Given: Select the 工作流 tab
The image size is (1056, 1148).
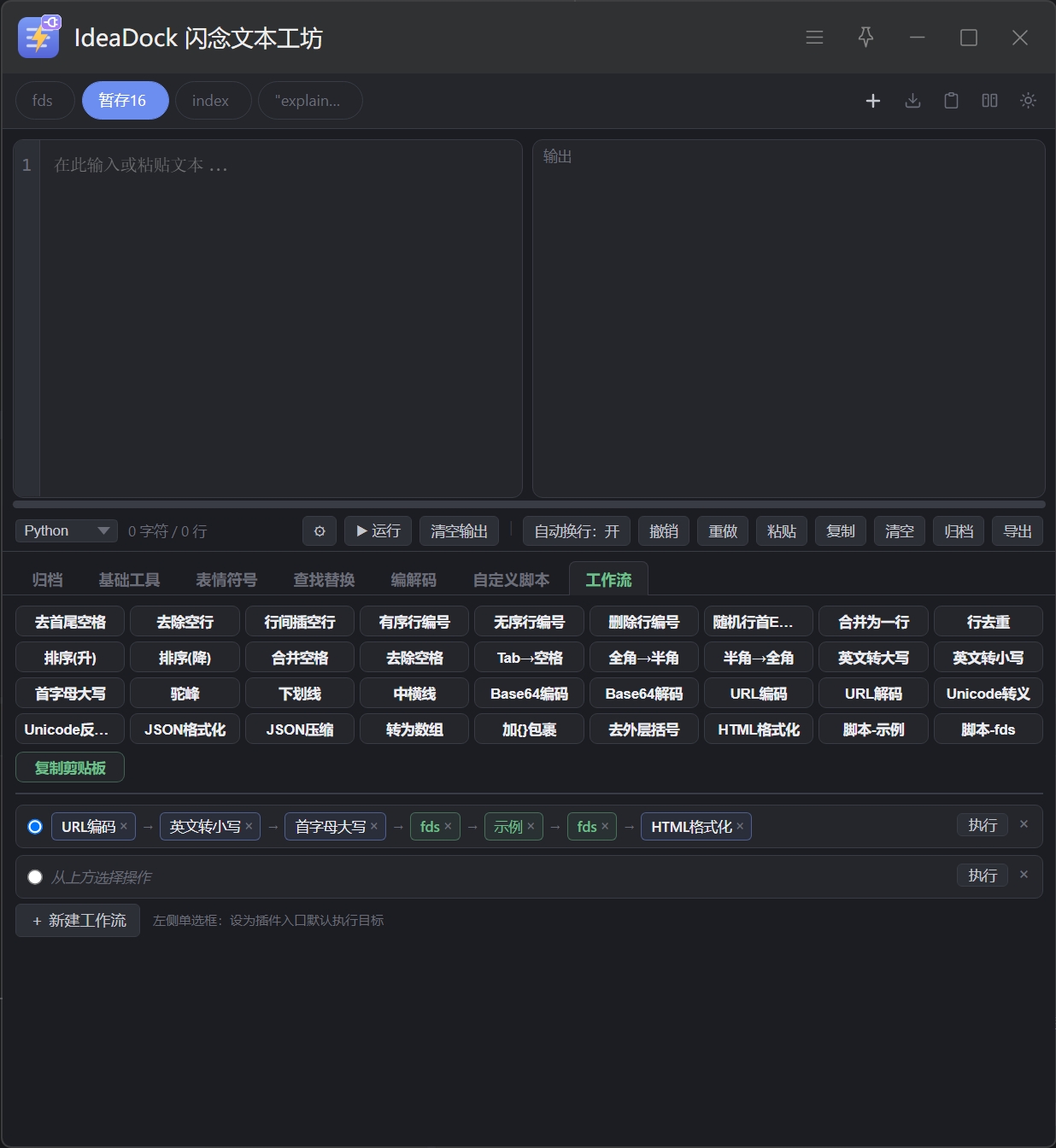Looking at the screenshot, I should (x=608, y=580).
